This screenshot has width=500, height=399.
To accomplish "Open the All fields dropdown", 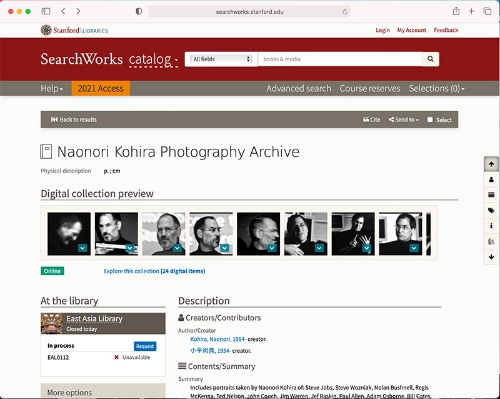I will (x=221, y=59).
